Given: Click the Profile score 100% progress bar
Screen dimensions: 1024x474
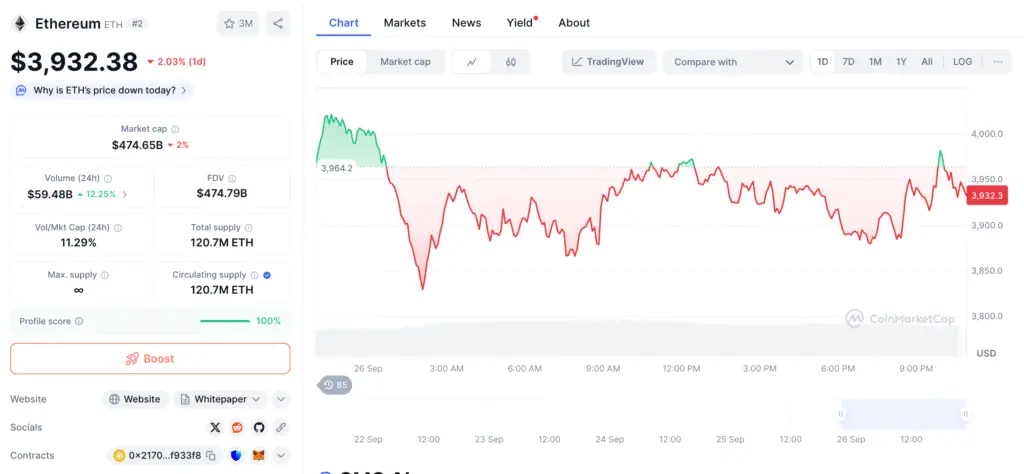Looking at the screenshot, I should click(x=225, y=321).
